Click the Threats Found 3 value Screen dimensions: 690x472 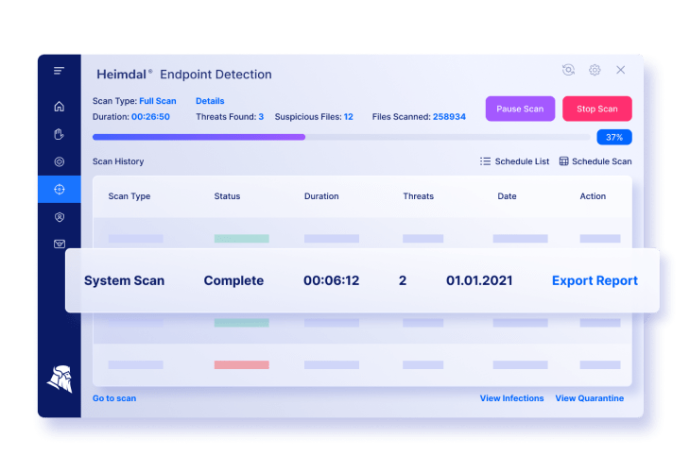pos(261,117)
